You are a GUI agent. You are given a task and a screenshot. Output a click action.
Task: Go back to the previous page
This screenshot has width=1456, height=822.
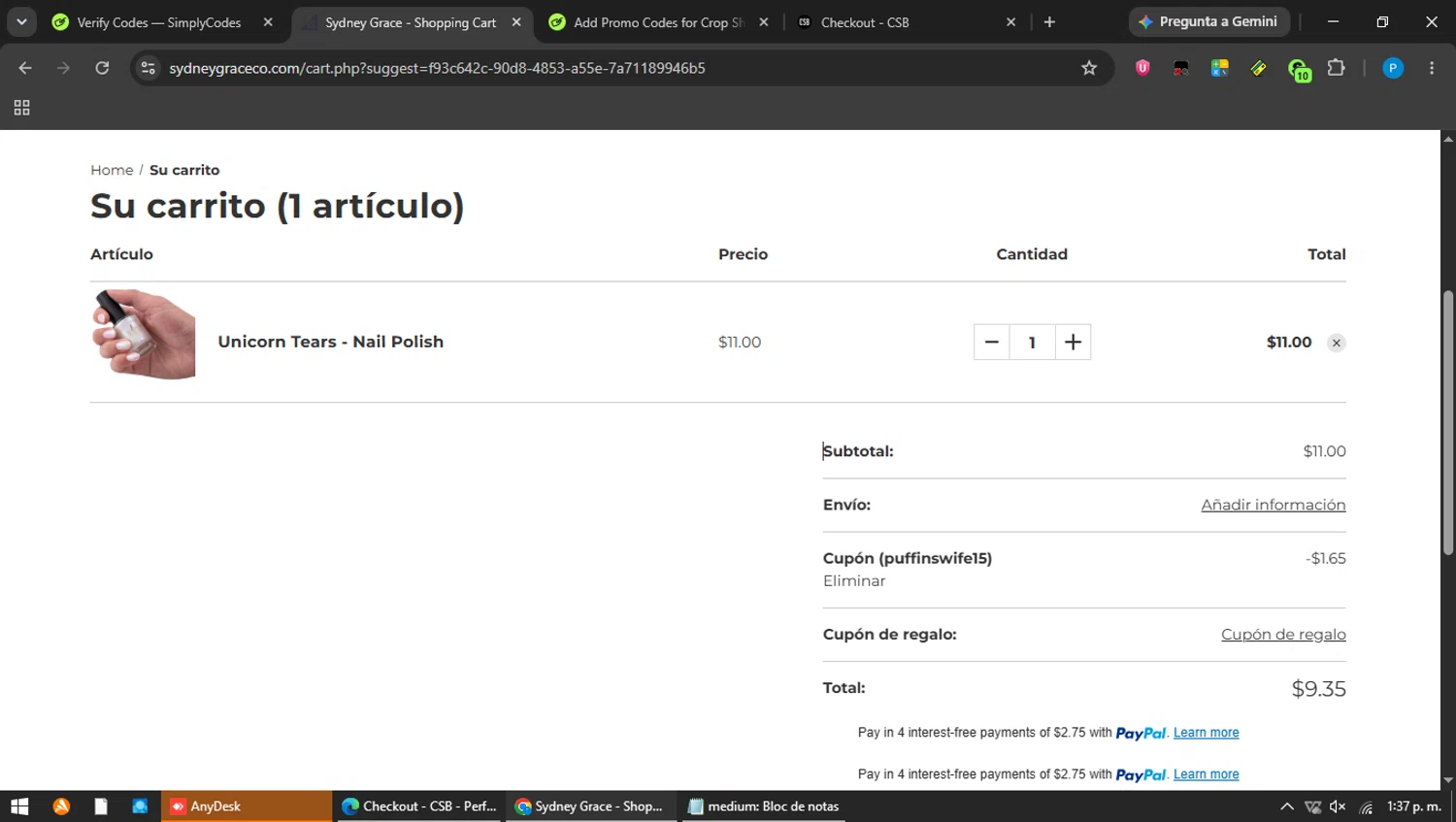click(x=25, y=68)
